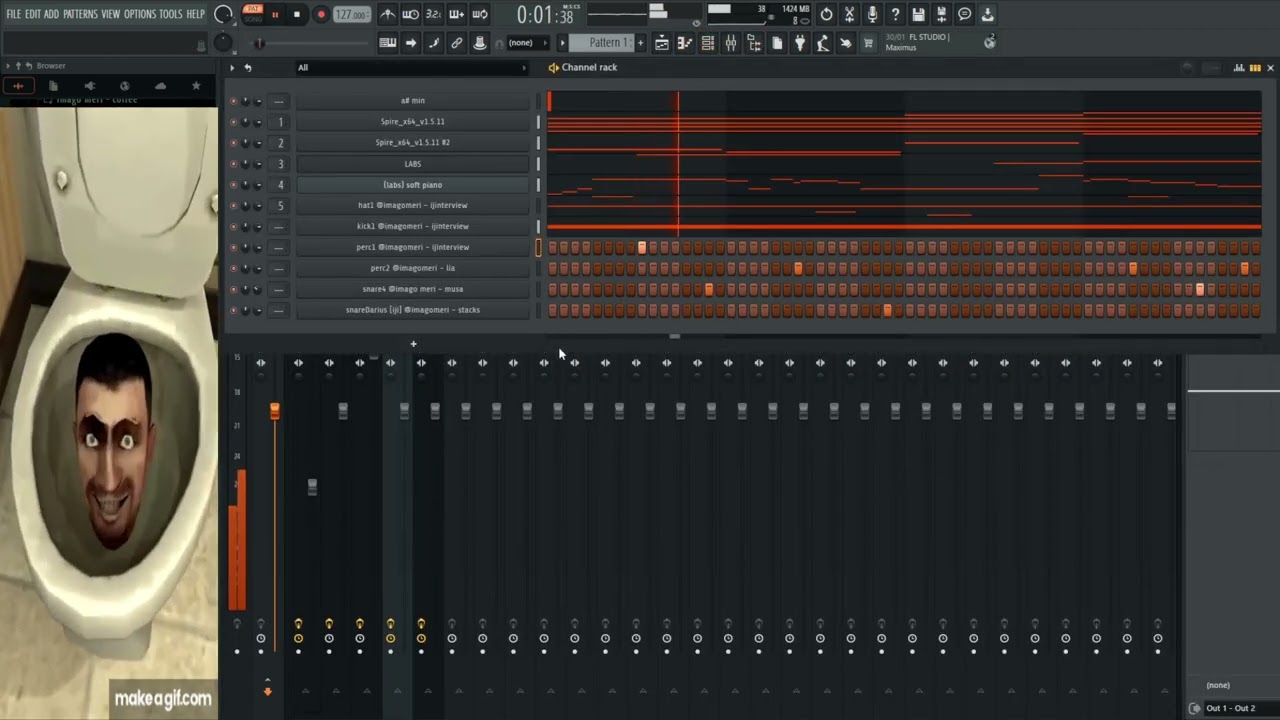Toggle the link chain multilink icon

click(457, 43)
